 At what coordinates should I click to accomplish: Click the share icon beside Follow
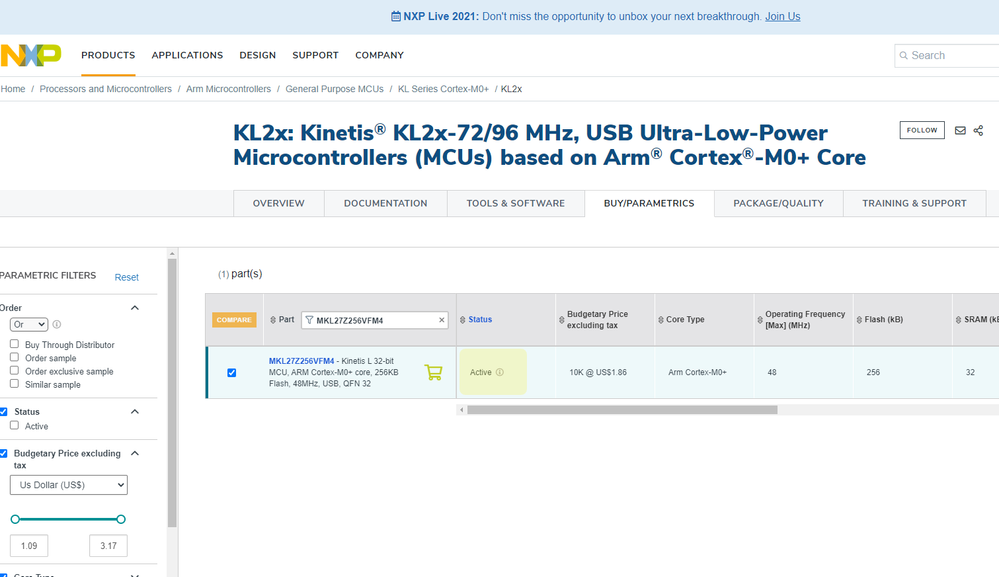(979, 131)
